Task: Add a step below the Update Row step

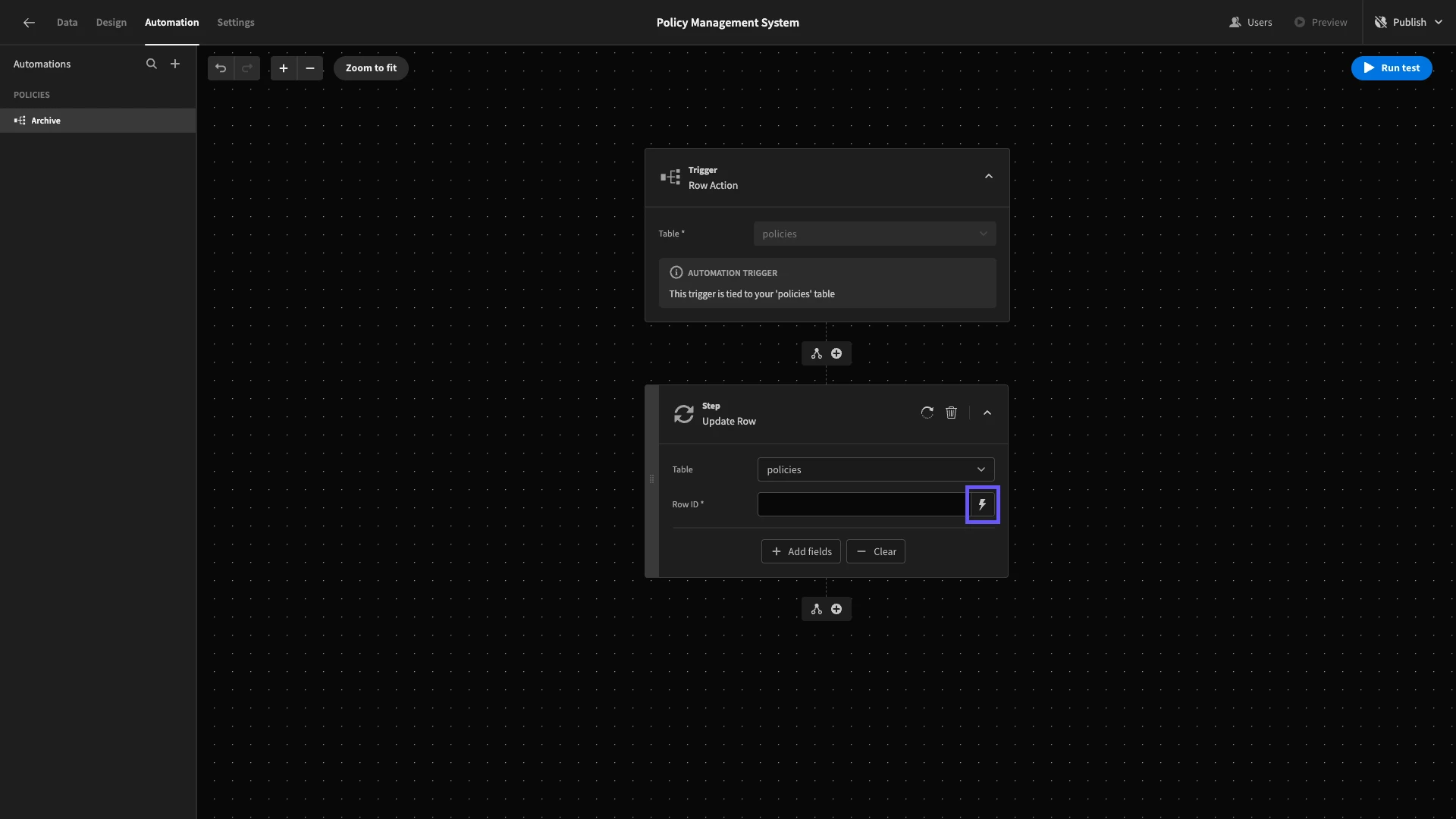Action: pyautogui.click(x=836, y=609)
